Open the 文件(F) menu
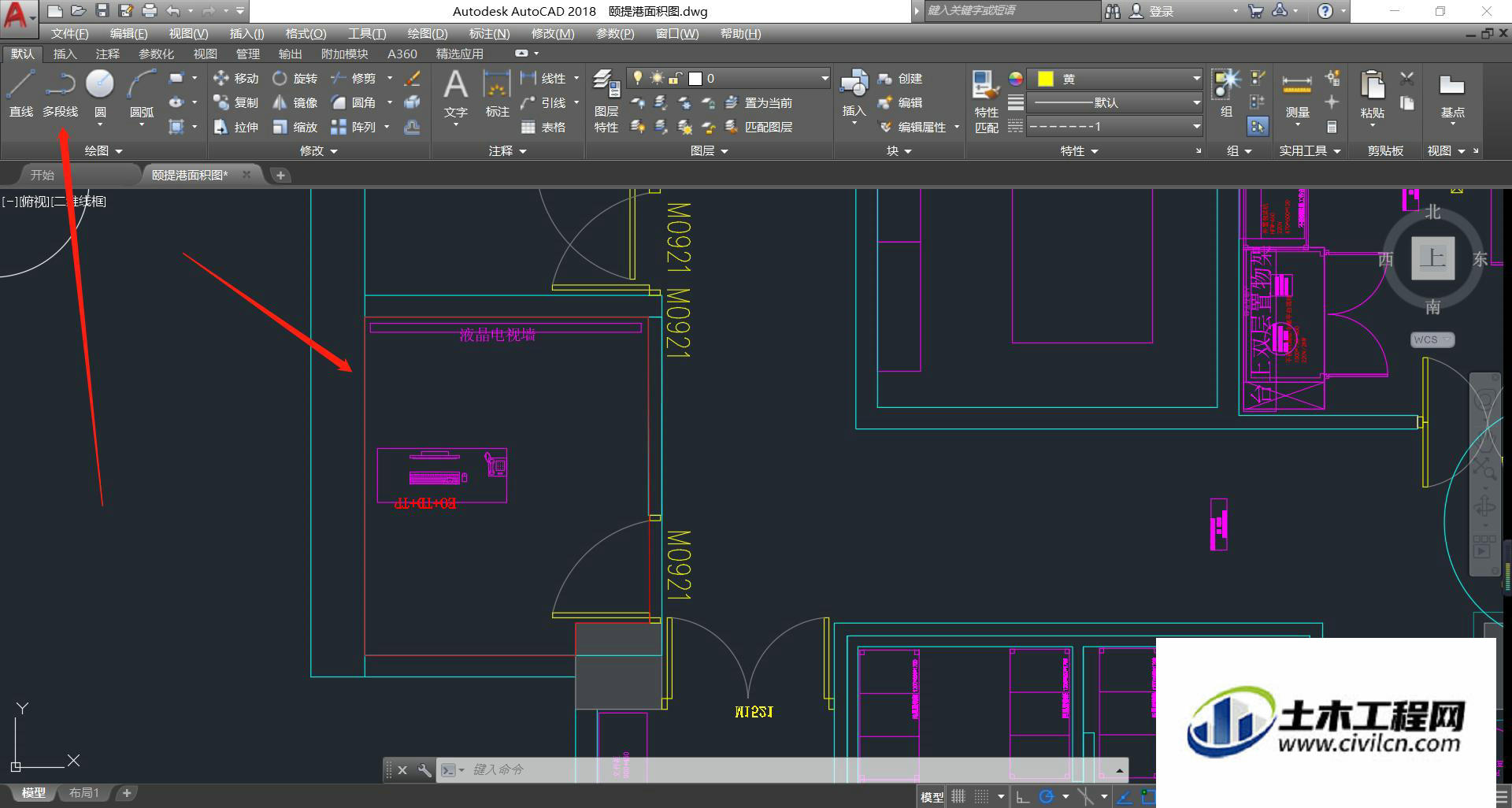The width and height of the screenshot is (1512, 808). [x=69, y=34]
